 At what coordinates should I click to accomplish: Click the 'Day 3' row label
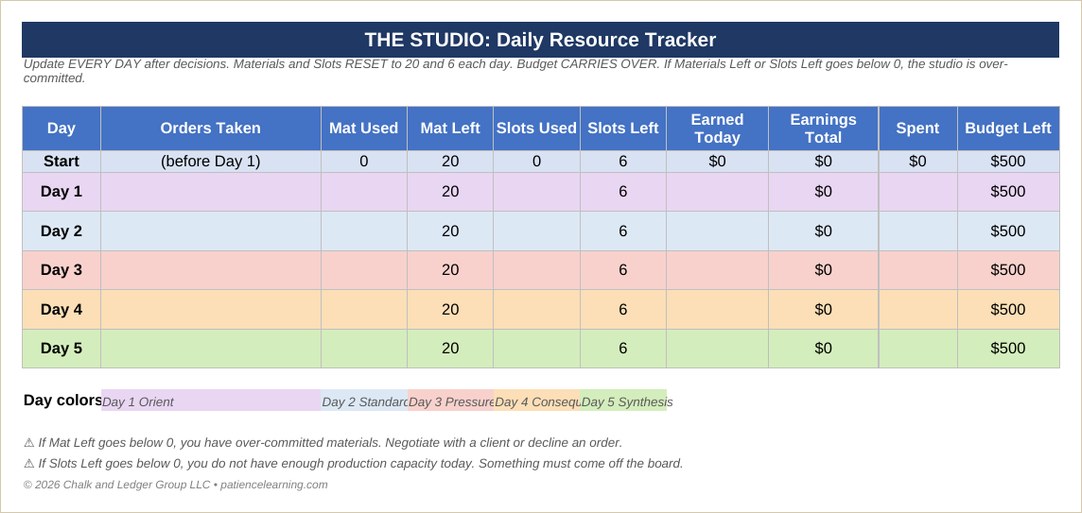pos(61,270)
